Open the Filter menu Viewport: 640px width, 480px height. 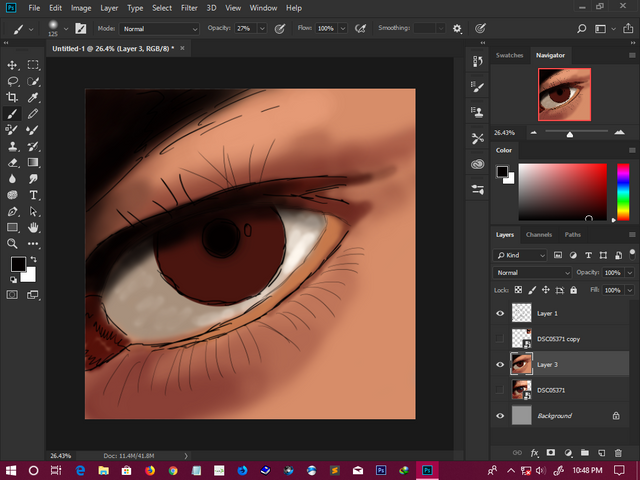pos(189,8)
